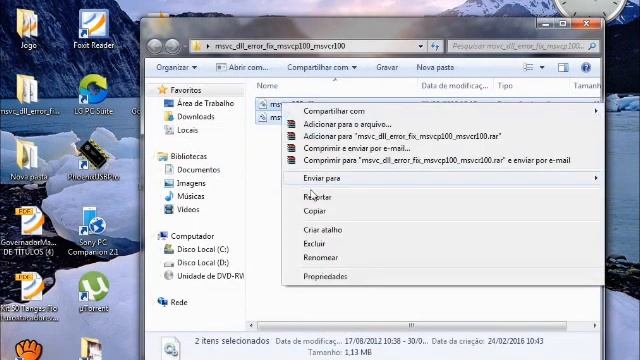This screenshot has height=360, width=640.
Task: Choose Recortar from context menu
Action: click(x=317, y=197)
